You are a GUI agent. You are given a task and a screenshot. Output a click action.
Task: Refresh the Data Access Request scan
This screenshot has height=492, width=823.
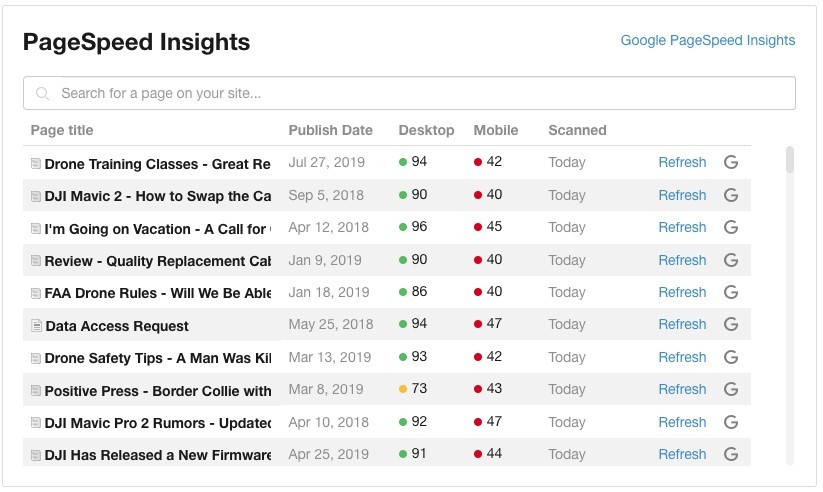pos(682,324)
